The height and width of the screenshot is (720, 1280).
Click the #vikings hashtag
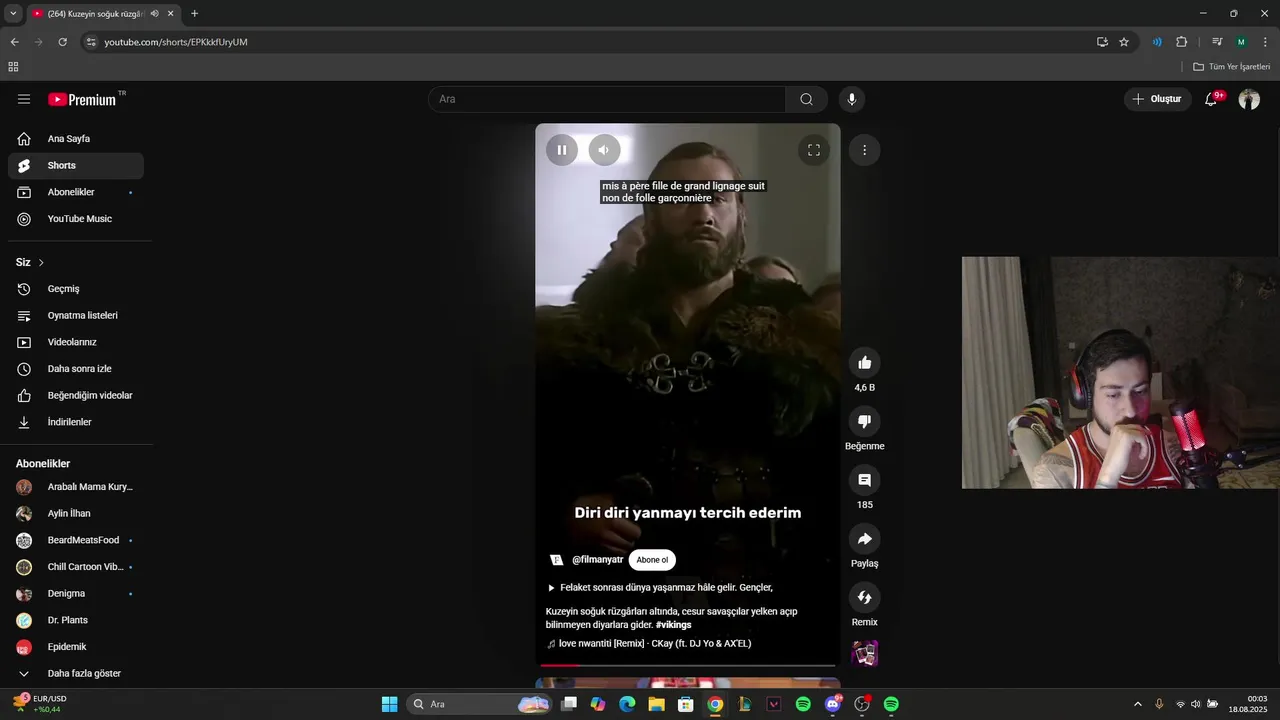[673, 625]
